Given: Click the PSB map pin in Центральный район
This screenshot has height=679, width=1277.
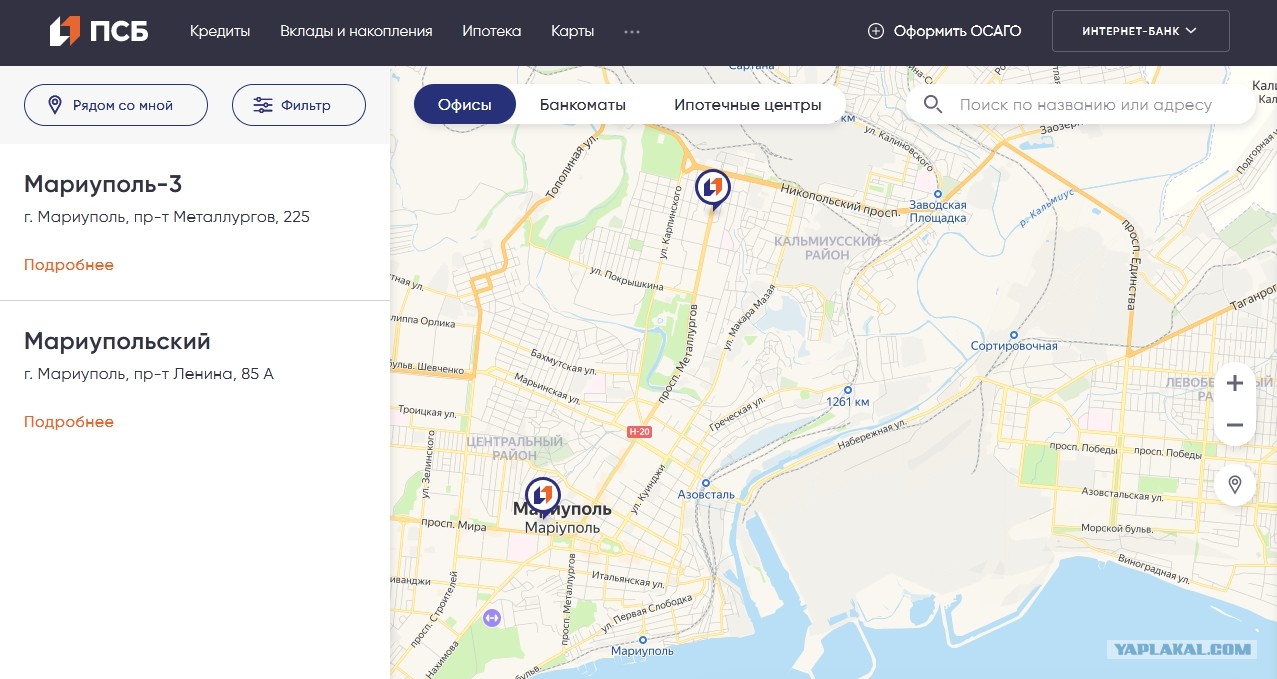Looking at the screenshot, I should pyautogui.click(x=543, y=496).
